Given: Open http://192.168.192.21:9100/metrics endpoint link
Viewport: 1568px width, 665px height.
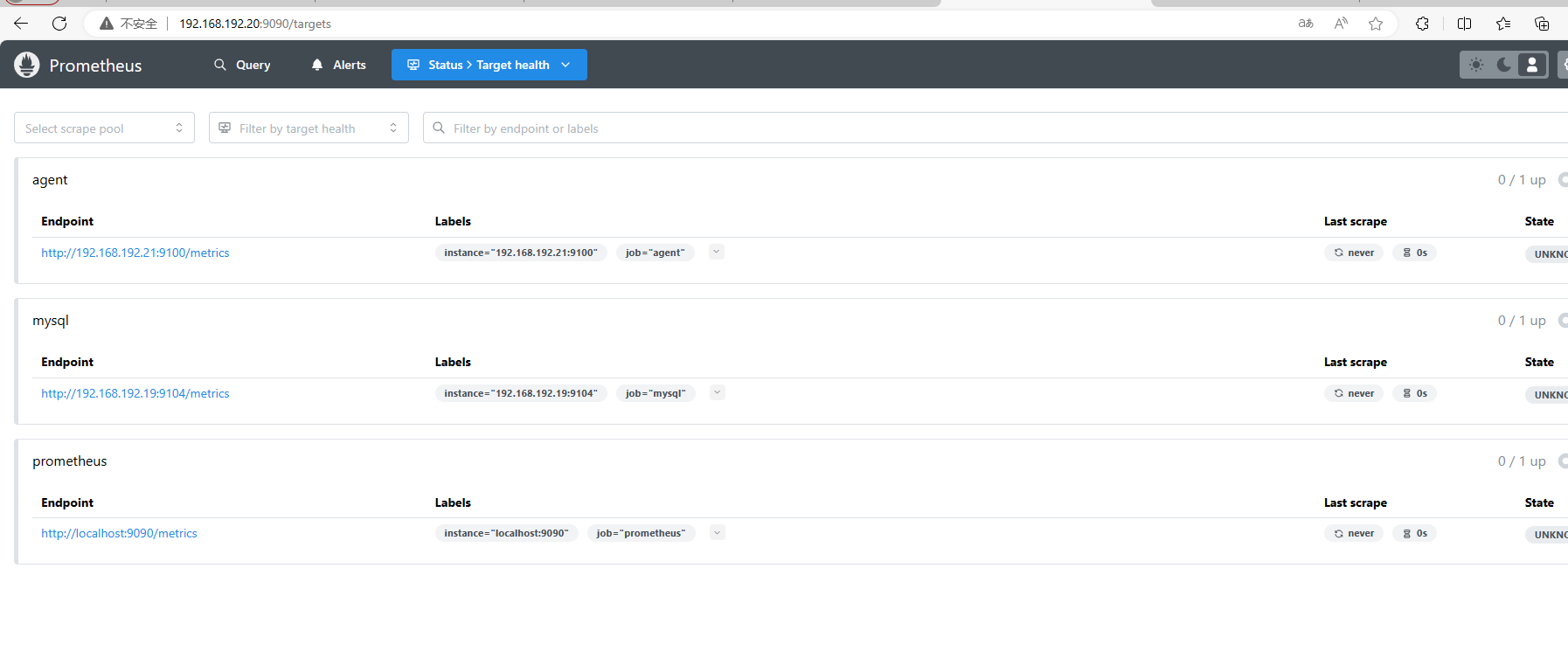Looking at the screenshot, I should pos(135,253).
